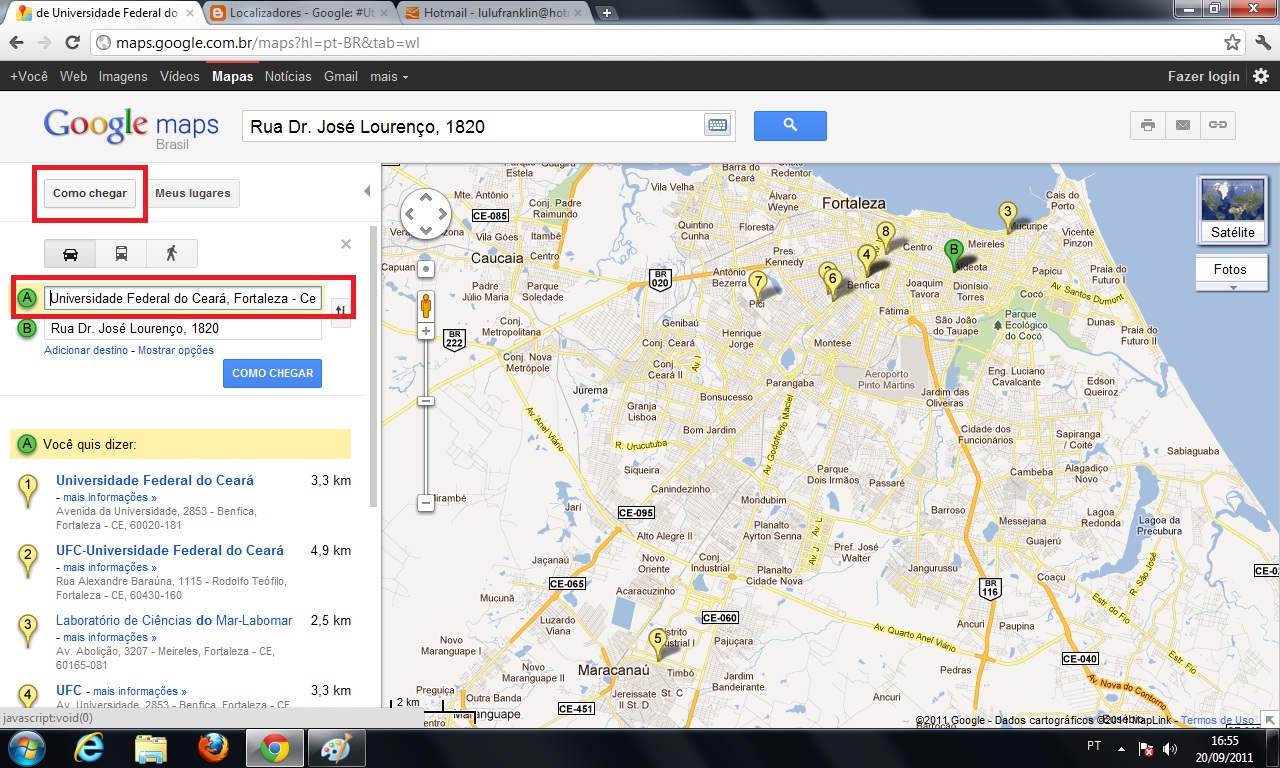Open the settings gear icon

1261,76
